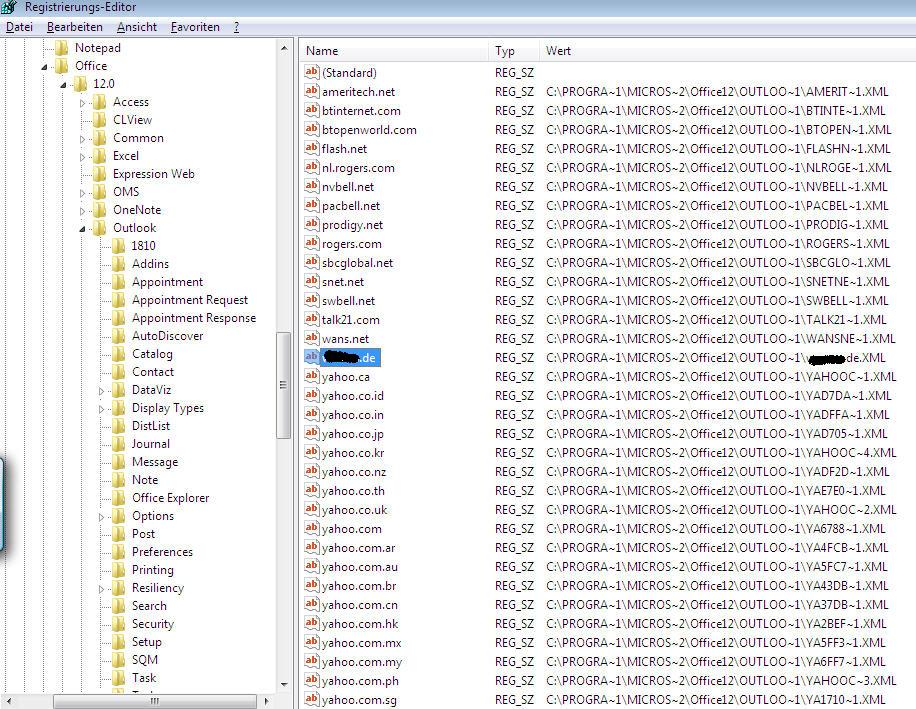Collapse the Office tree node
Viewport: 916px width, 709px height.
44,67
